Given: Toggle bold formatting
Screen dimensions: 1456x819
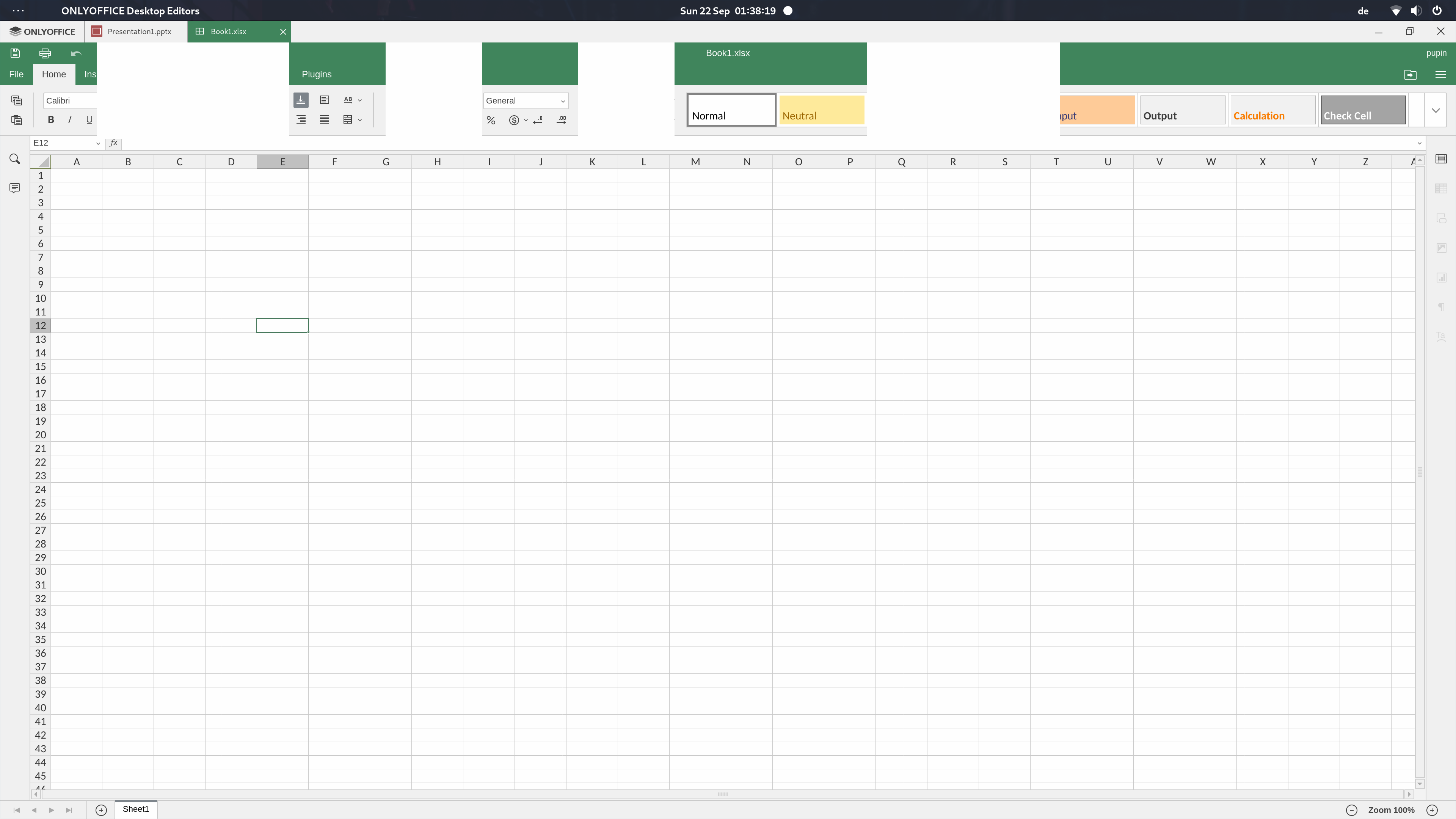Looking at the screenshot, I should tap(51, 120).
